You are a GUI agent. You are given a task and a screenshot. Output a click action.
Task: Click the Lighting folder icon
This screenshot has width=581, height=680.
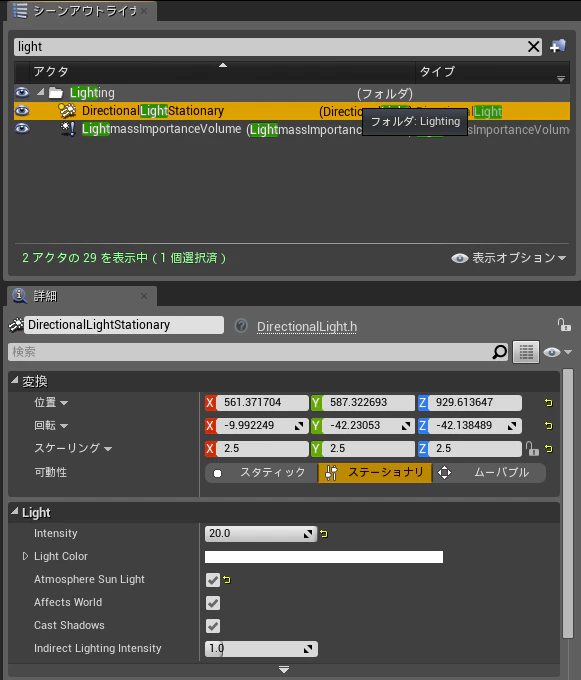pos(55,92)
